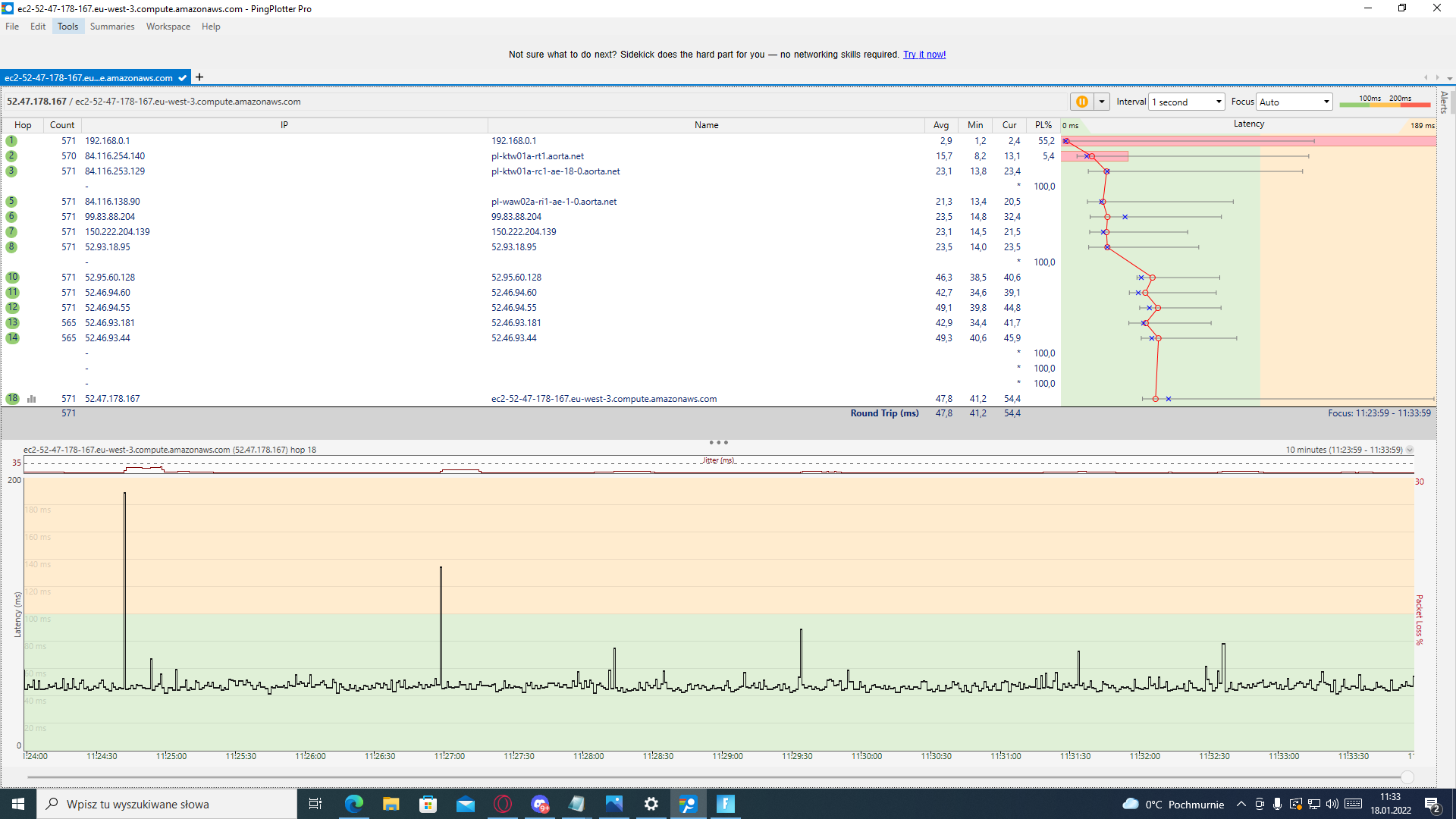
Task: Expand the Interval dropdown showing 1 second
Action: 1187,102
